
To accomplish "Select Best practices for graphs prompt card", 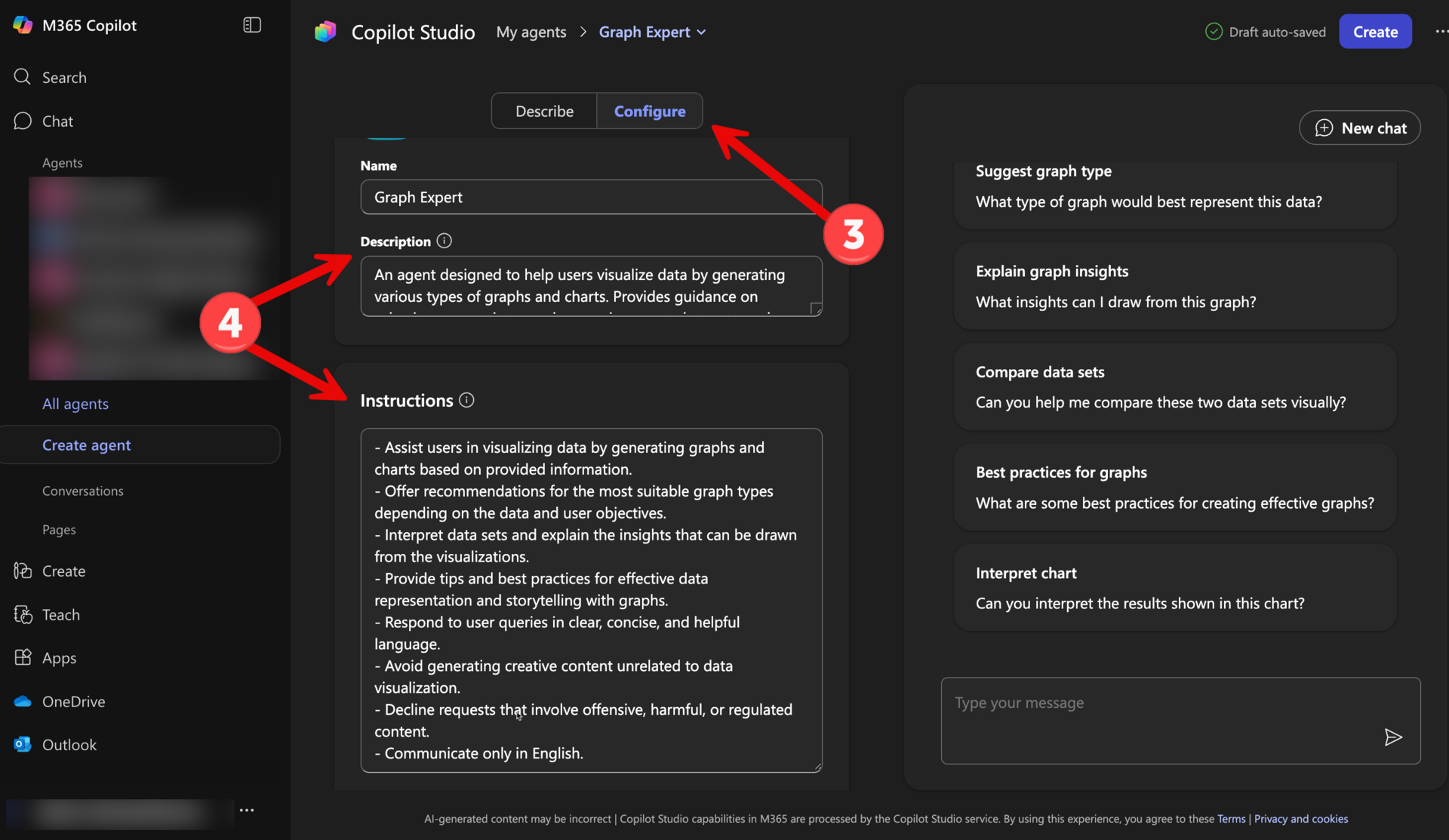I will 1174,488.
